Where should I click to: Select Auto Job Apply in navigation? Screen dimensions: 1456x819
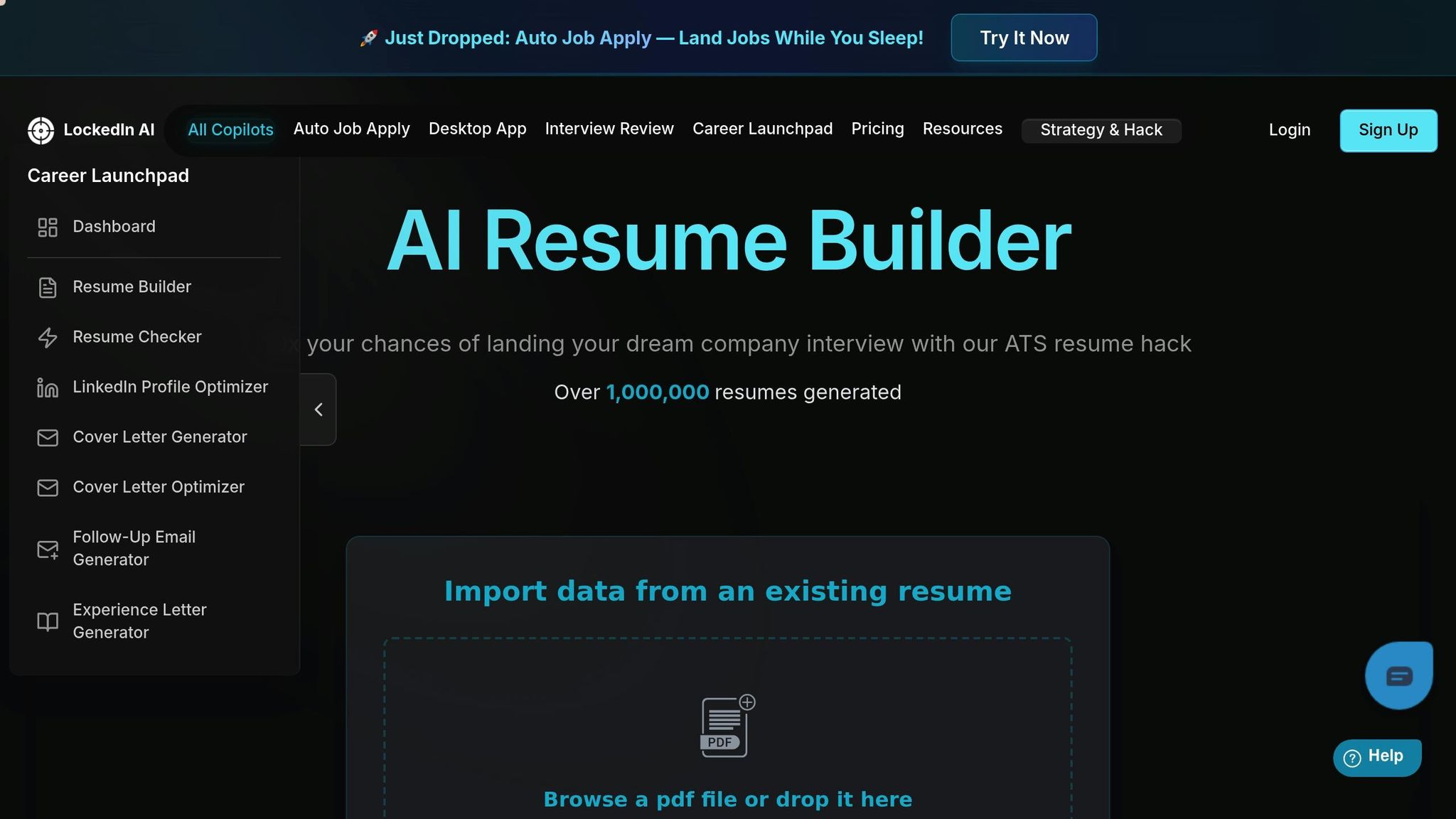point(351,129)
